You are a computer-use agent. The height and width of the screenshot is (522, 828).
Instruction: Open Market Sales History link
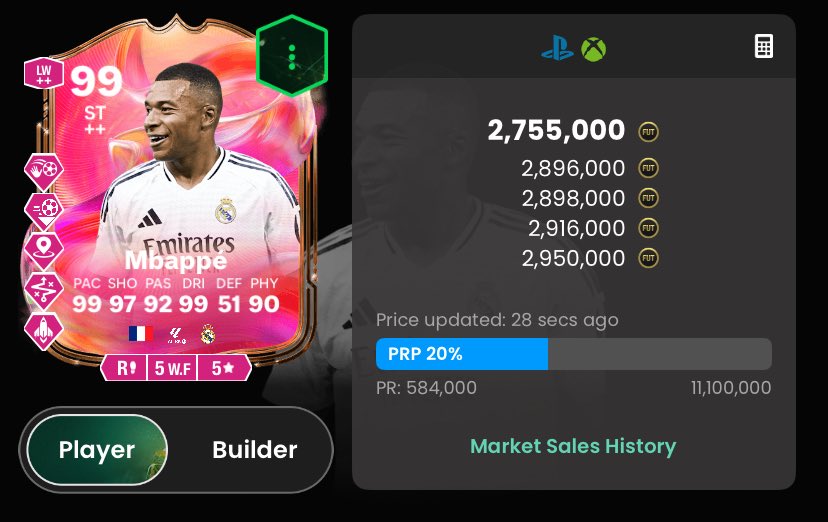click(573, 446)
